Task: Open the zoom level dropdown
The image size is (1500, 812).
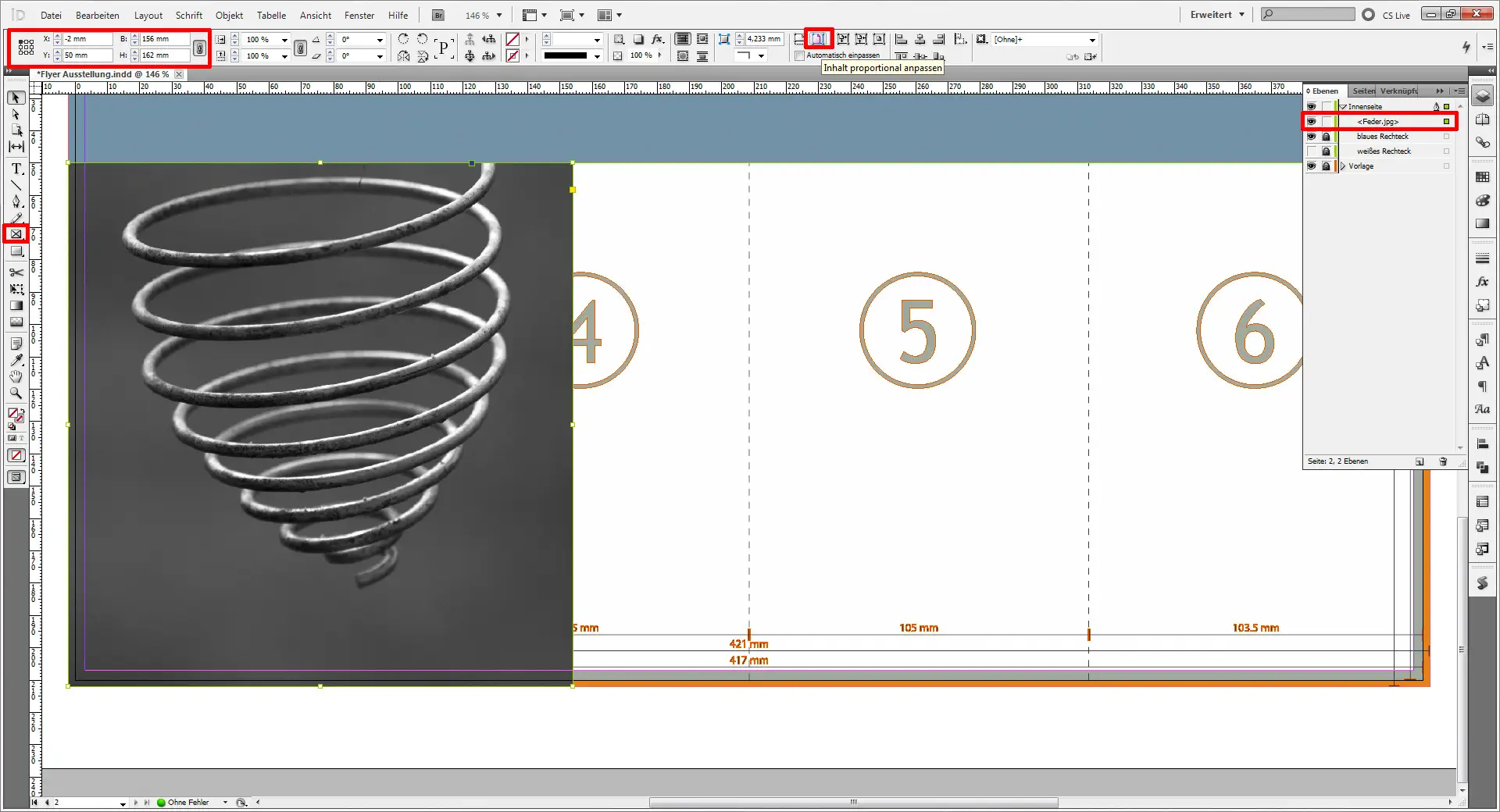Action: tap(499, 16)
